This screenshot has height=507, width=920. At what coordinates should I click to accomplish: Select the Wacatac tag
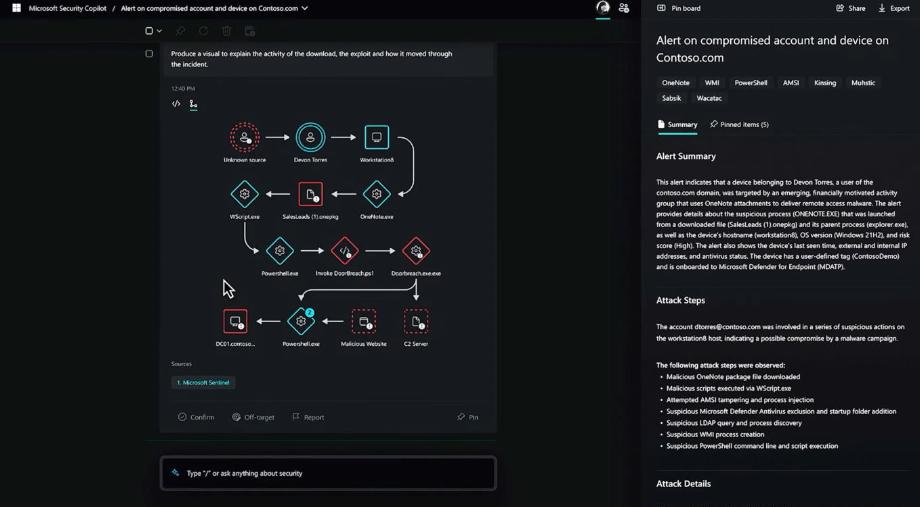pyautogui.click(x=709, y=98)
